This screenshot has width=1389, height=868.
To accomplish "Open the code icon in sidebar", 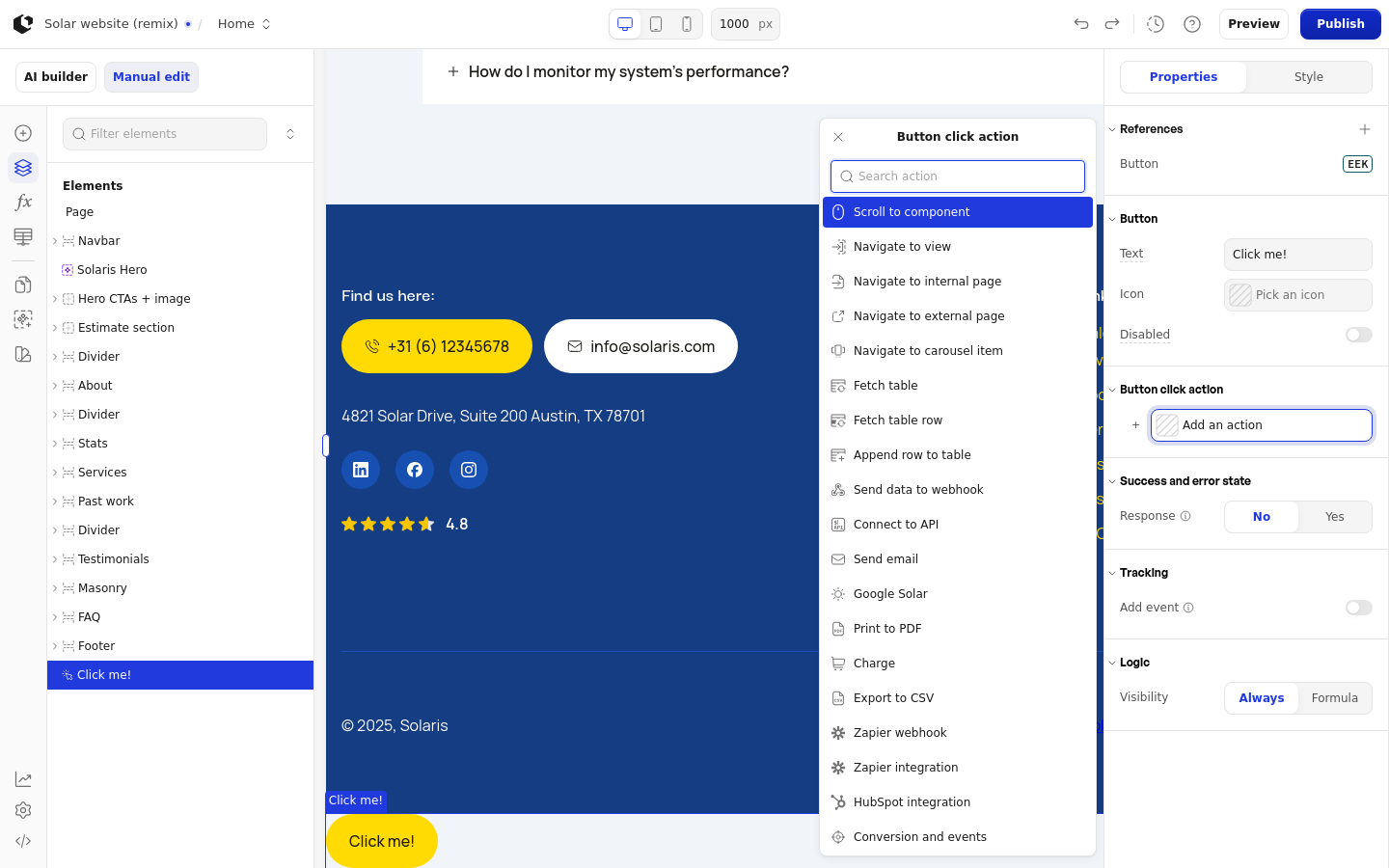I will 23,841.
